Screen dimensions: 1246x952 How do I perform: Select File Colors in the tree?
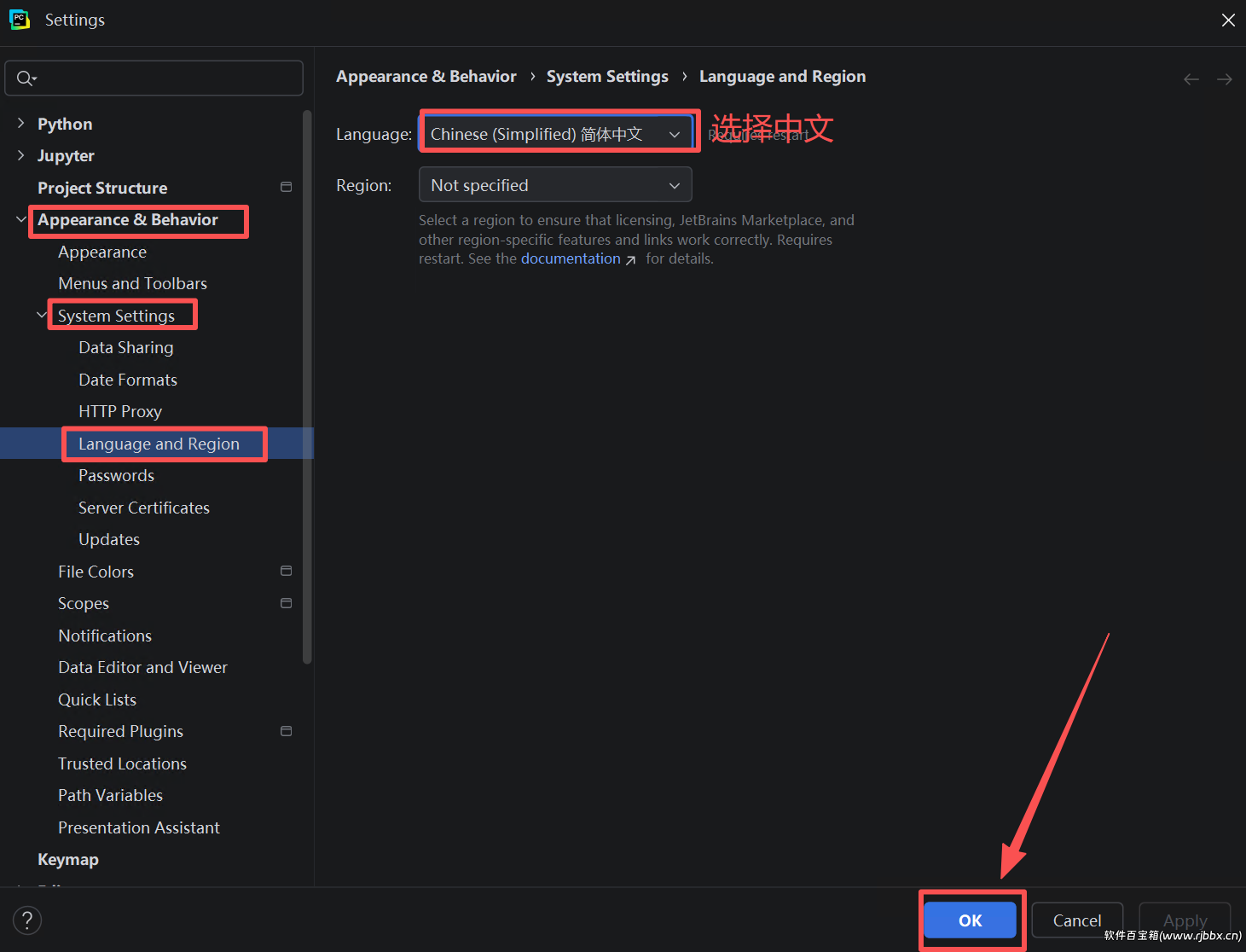96,572
